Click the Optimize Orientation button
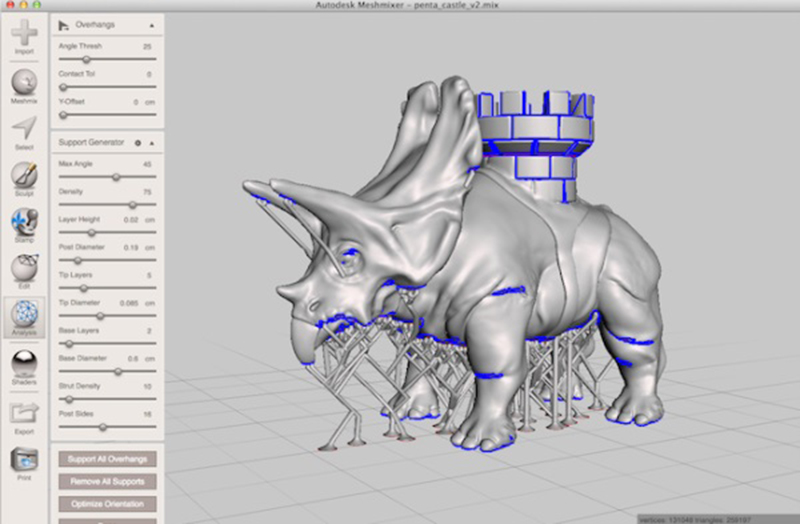Screen dimensions: 800x524 107,504
